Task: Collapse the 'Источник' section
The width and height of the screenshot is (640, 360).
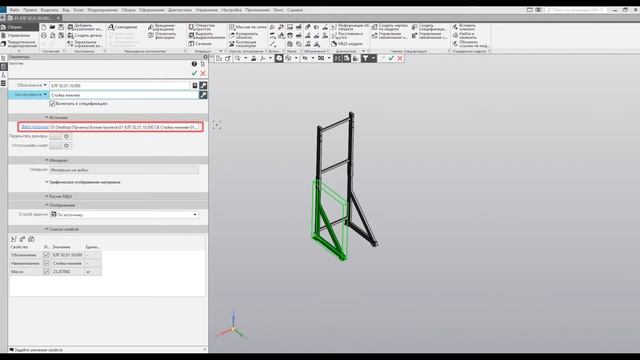Action: (47, 117)
